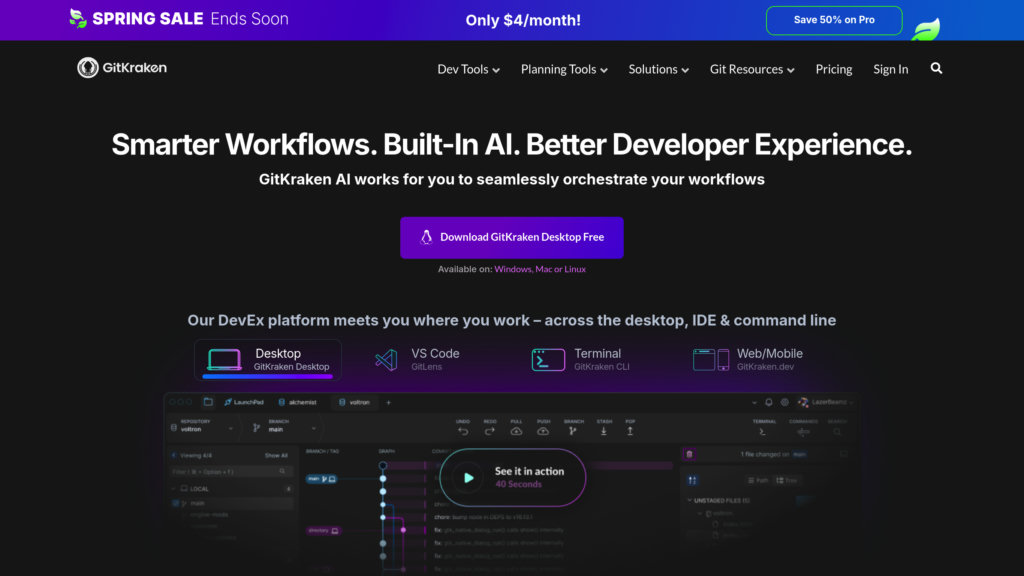1024x576 pixels.
Task: Click Show All in the preview left panel
Action: [x=276, y=455]
